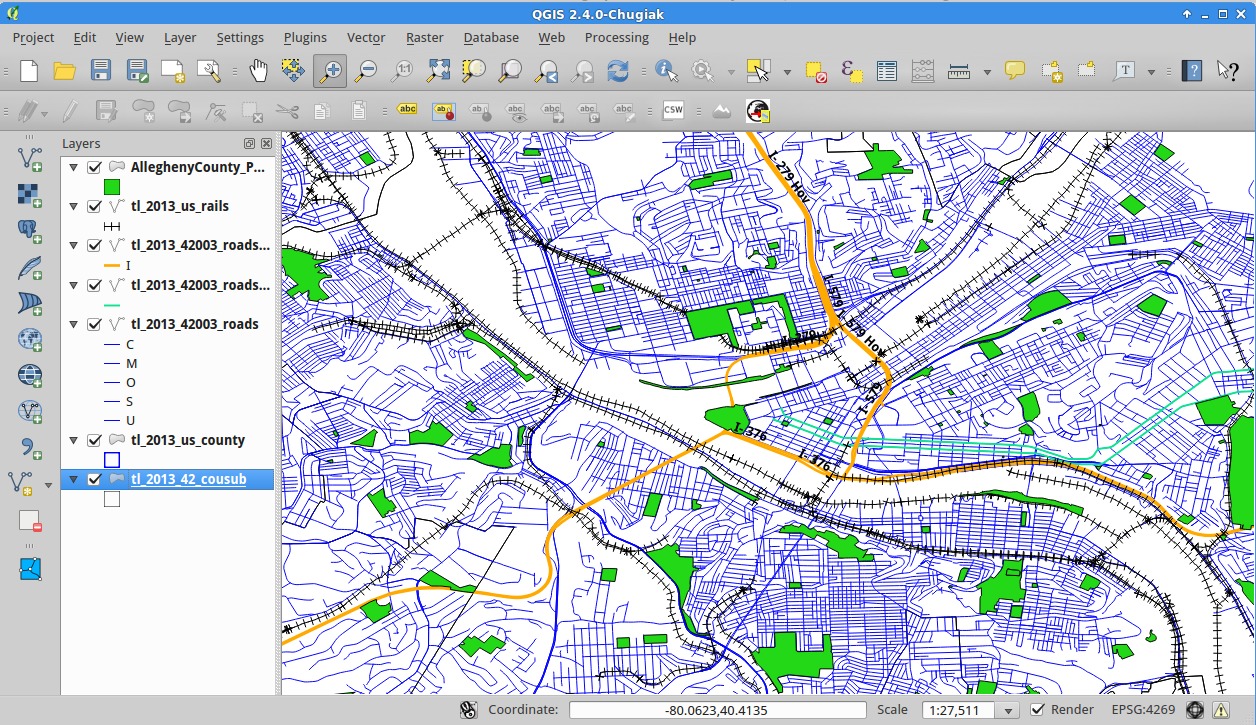This screenshot has width=1256, height=725.
Task: Open the Scale dropdown arrow
Action: [x=1009, y=710]
